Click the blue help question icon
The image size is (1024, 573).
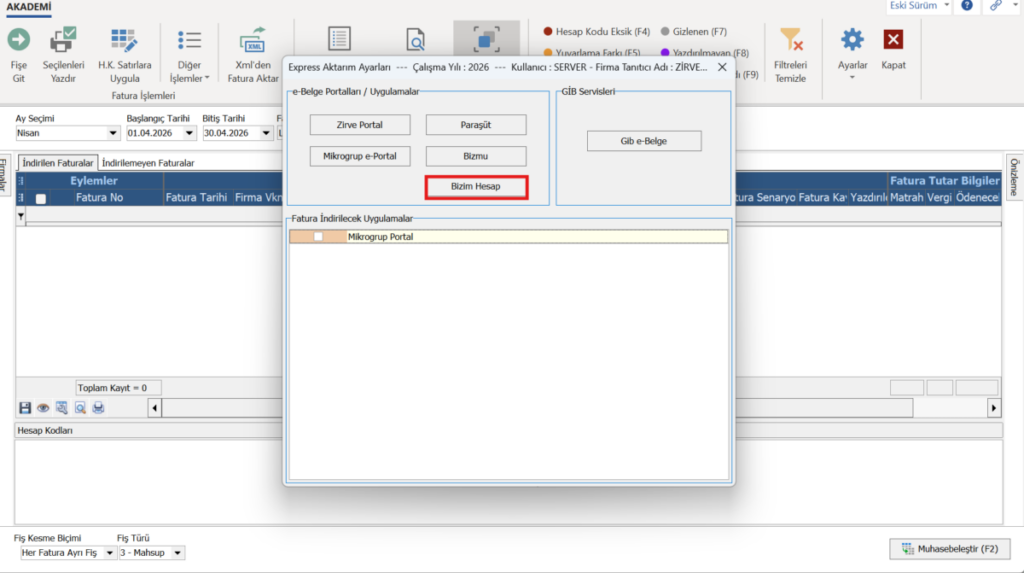(967, 5)
